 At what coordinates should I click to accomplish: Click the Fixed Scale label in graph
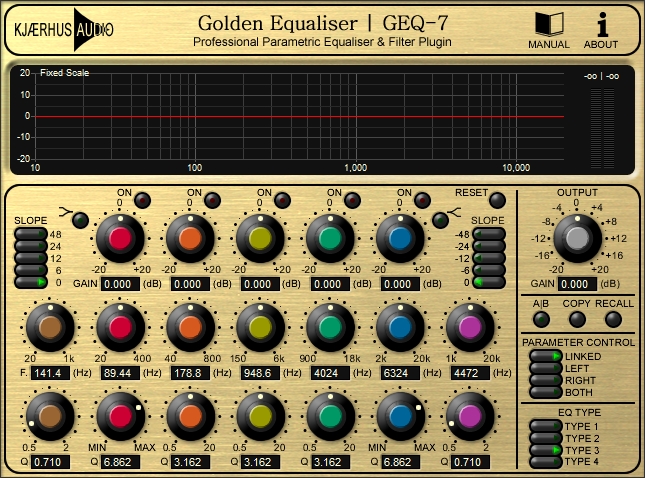pos(64,73)
